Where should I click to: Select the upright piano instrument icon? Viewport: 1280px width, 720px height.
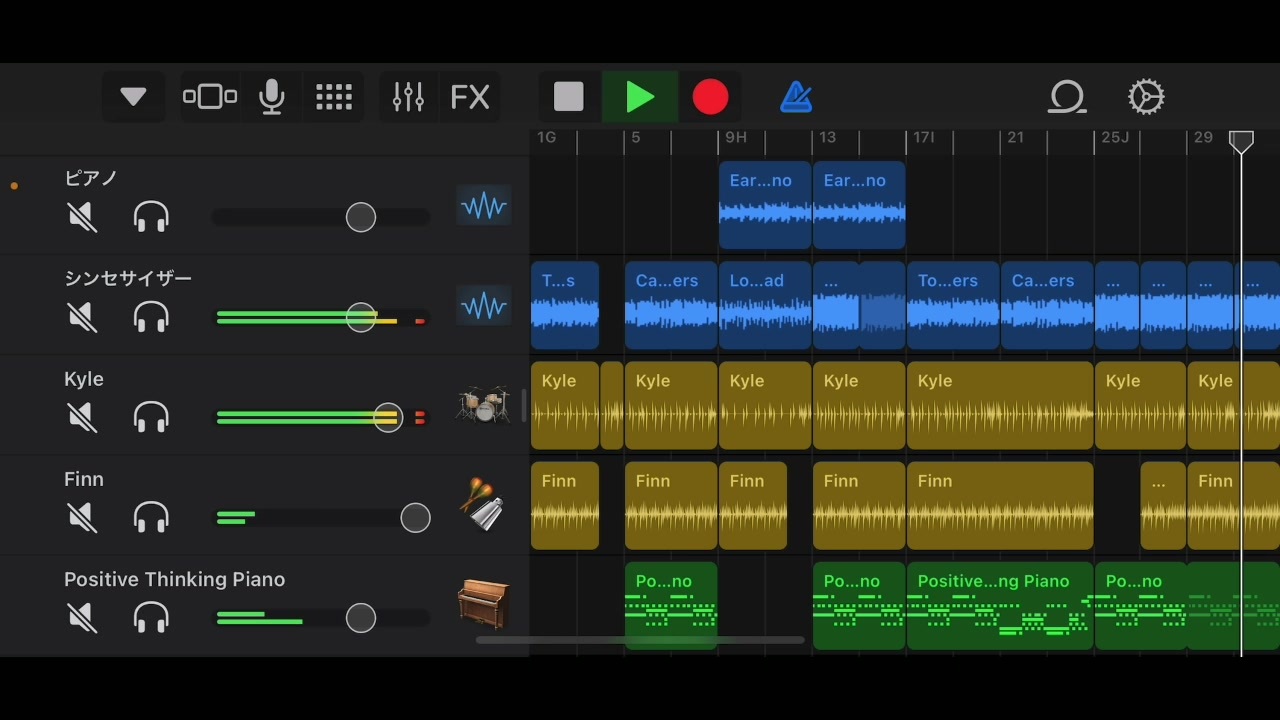point(484,604)
